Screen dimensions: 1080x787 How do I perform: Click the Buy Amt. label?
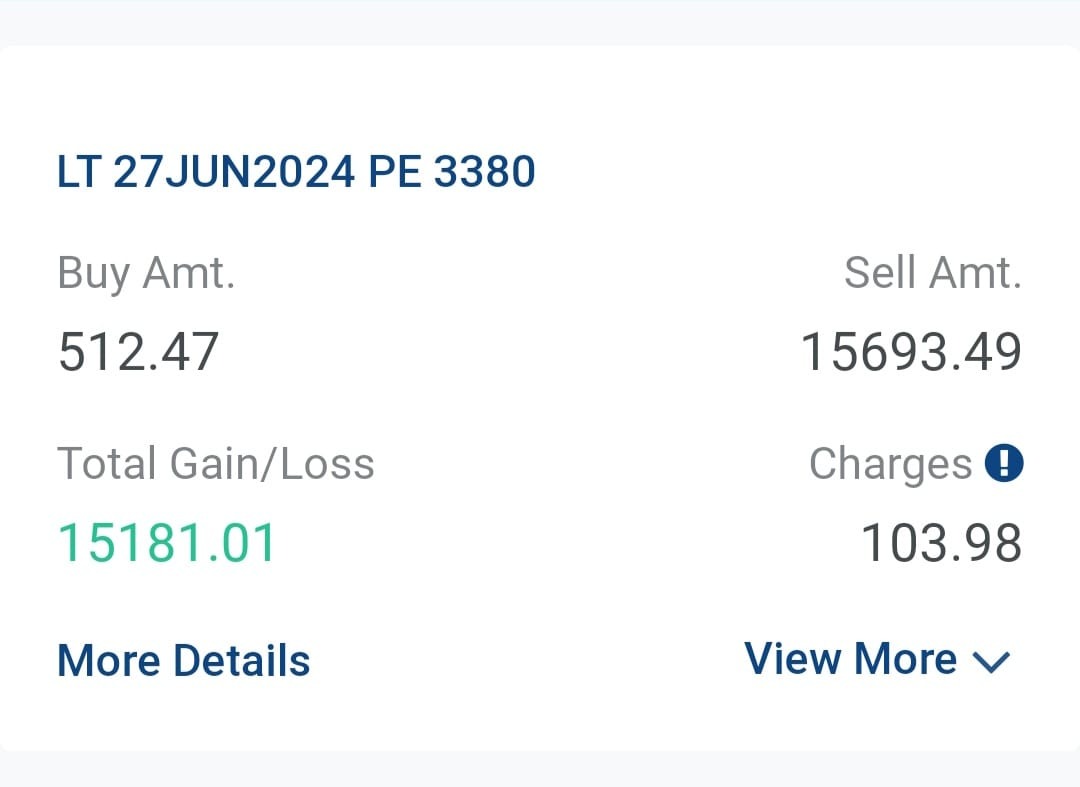pyautogui.click(x=146, y=272)
